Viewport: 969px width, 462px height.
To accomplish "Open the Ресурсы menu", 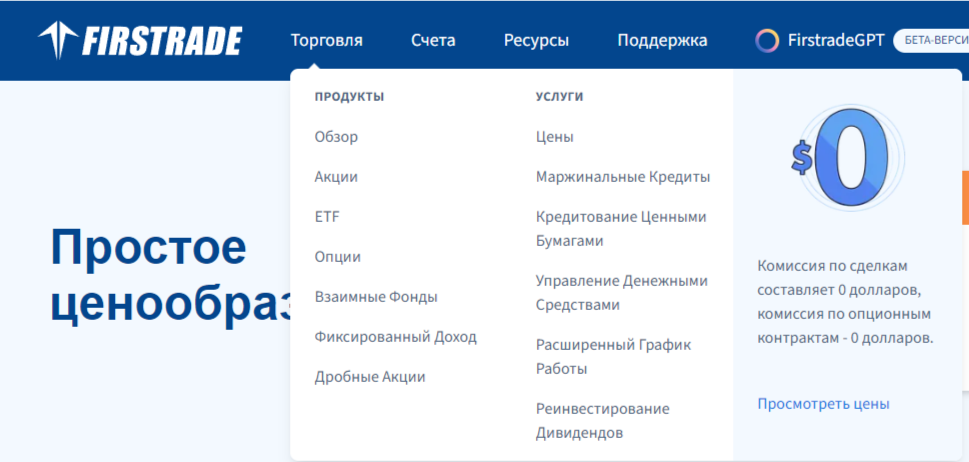I will tap(536, 41).
